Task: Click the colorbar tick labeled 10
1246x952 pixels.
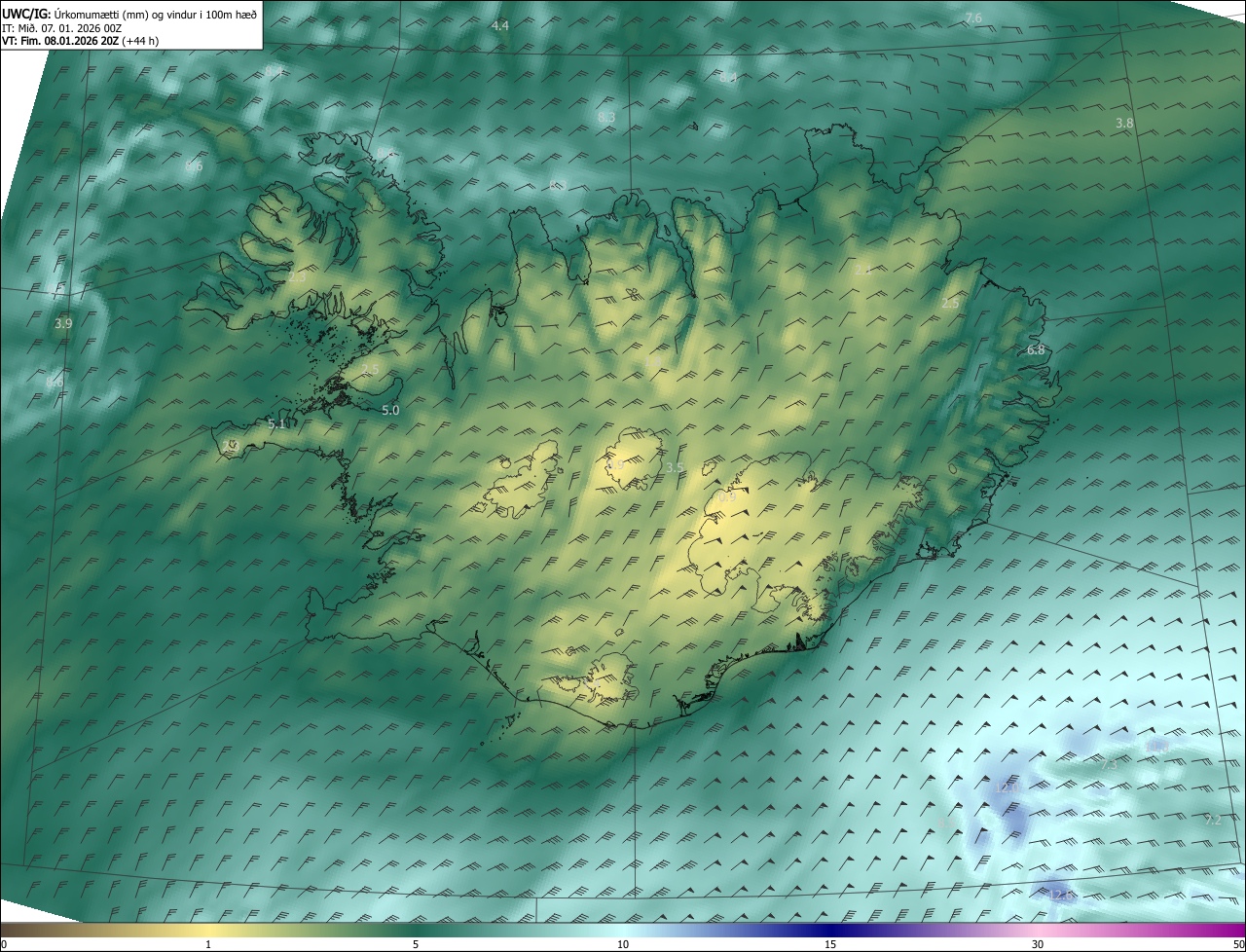Action: coord(623,944)
